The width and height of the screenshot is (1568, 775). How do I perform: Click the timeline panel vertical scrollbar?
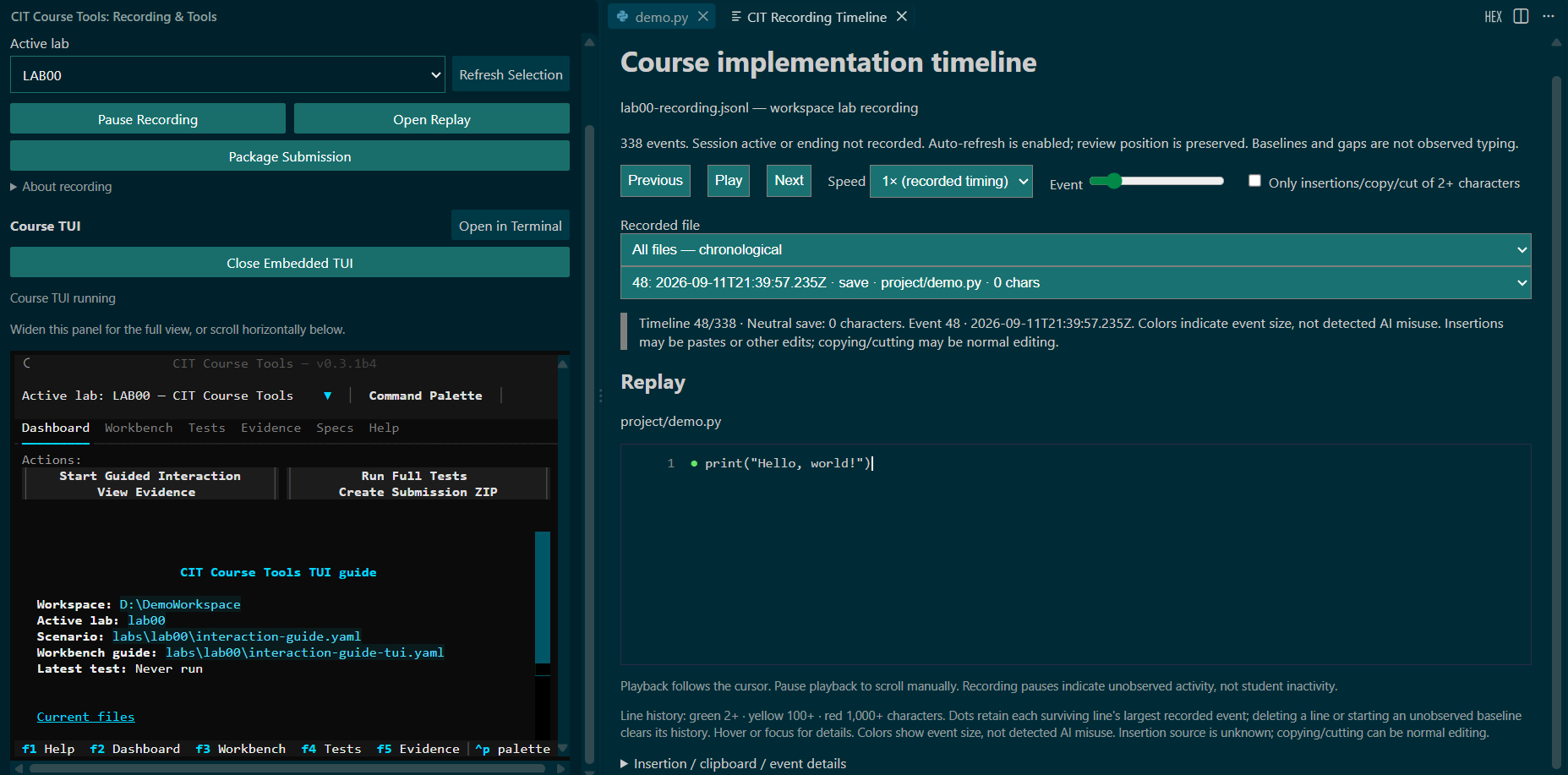coord(1556,423)
